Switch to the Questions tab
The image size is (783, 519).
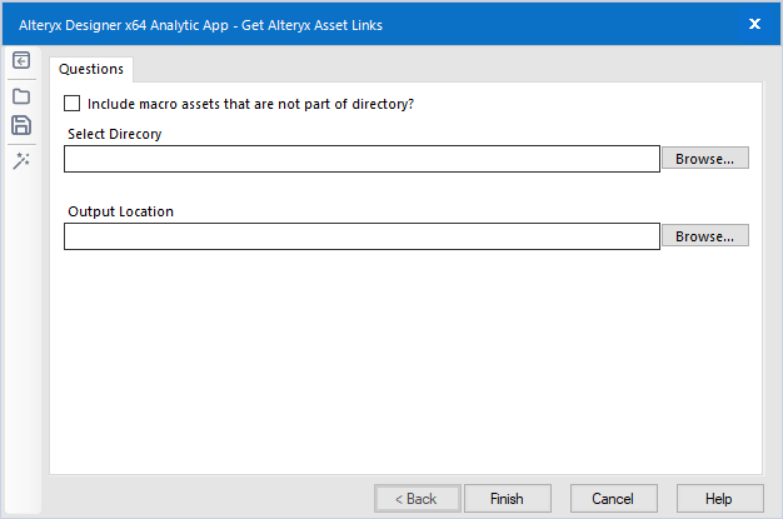[91, 69]
